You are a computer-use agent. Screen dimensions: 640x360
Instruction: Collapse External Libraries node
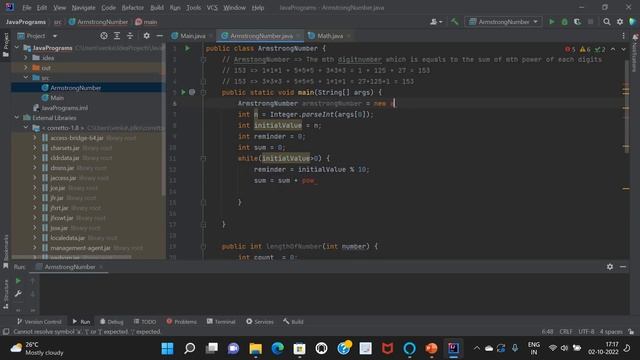coord(17,118)
